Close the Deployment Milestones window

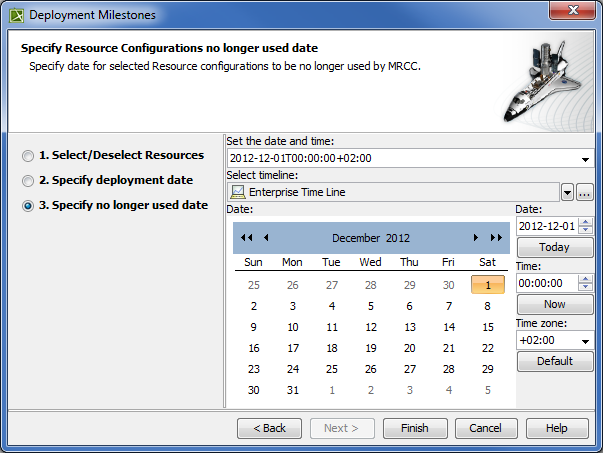(x=573, y=10)
